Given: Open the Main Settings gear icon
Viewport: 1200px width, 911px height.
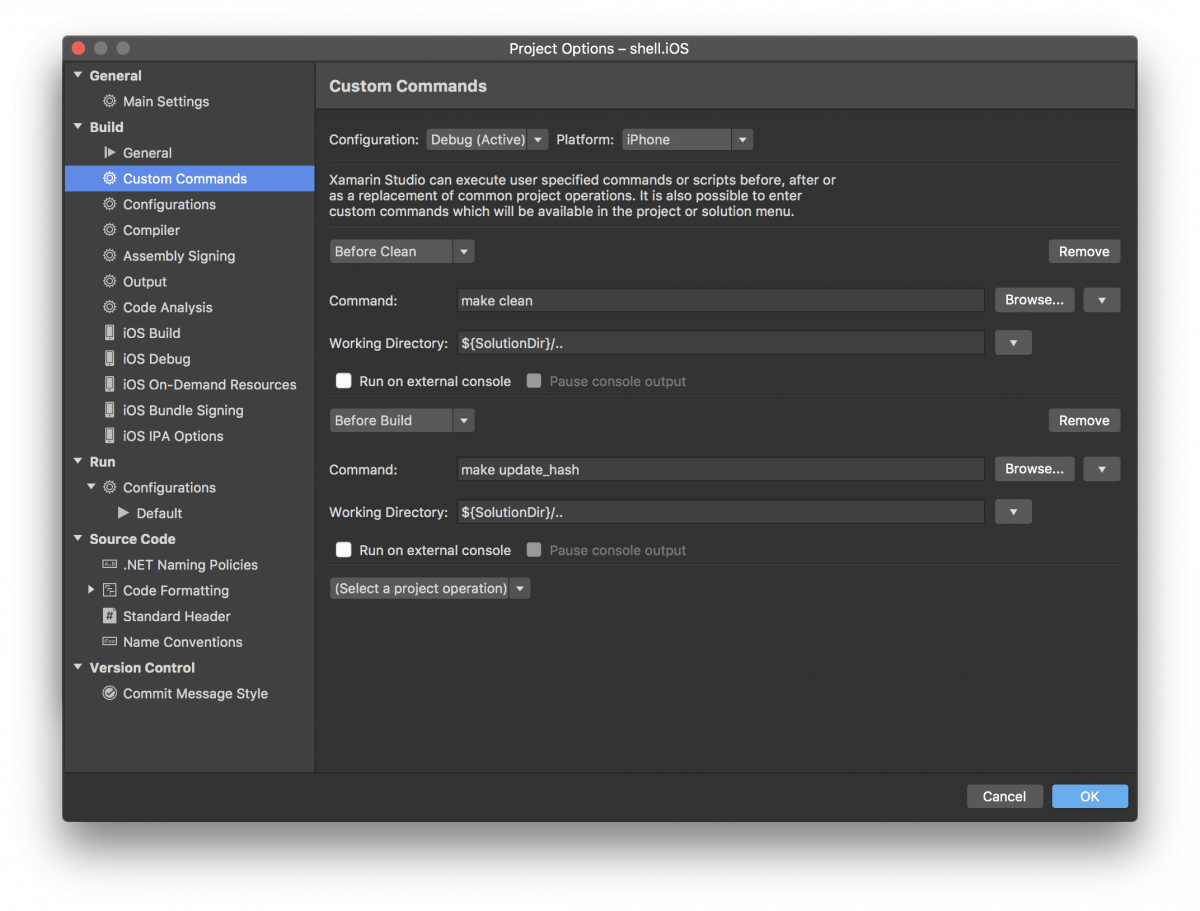Looking at the screenshot, I should pyautogui.click(x=109, y=101).
